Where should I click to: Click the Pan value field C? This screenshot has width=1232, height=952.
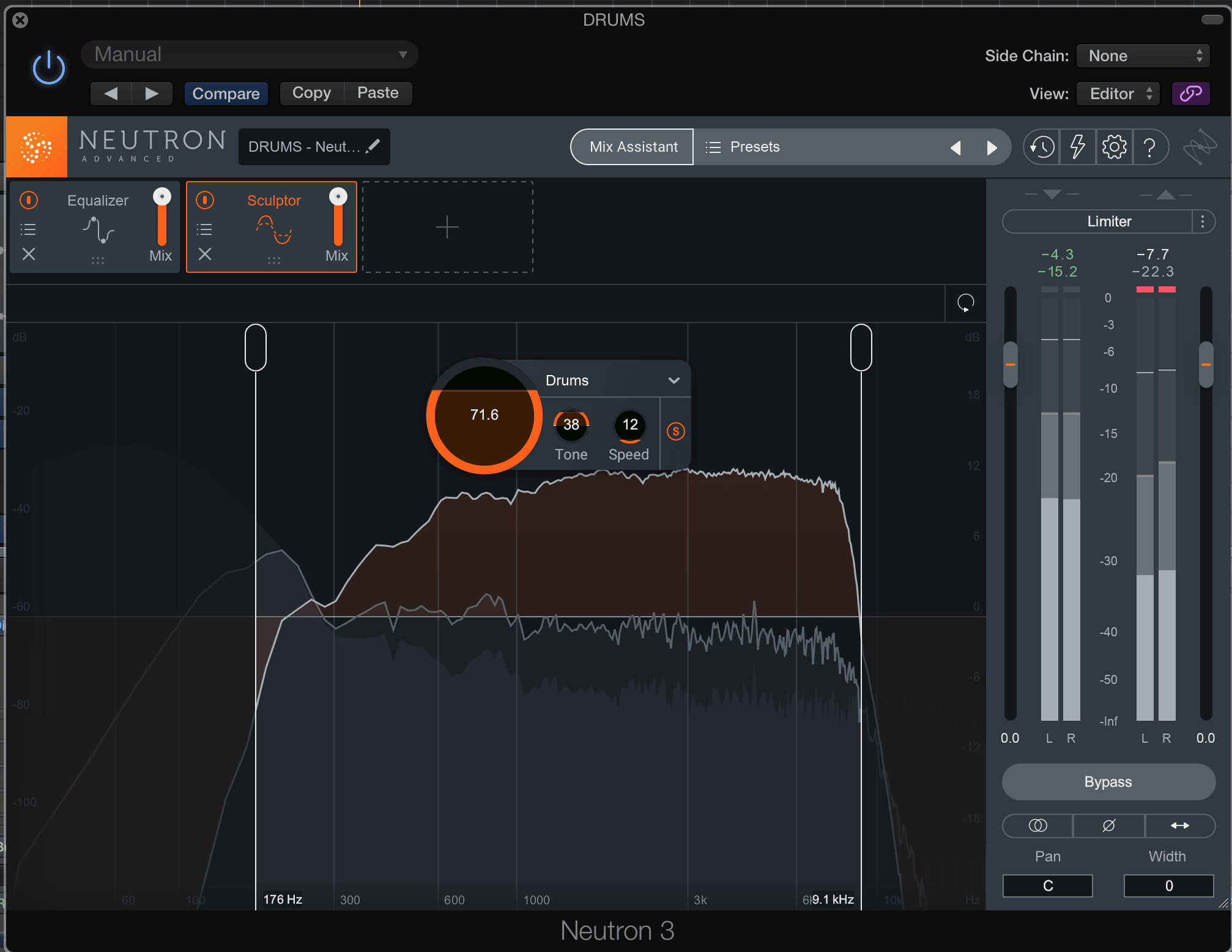[1048, 886]
